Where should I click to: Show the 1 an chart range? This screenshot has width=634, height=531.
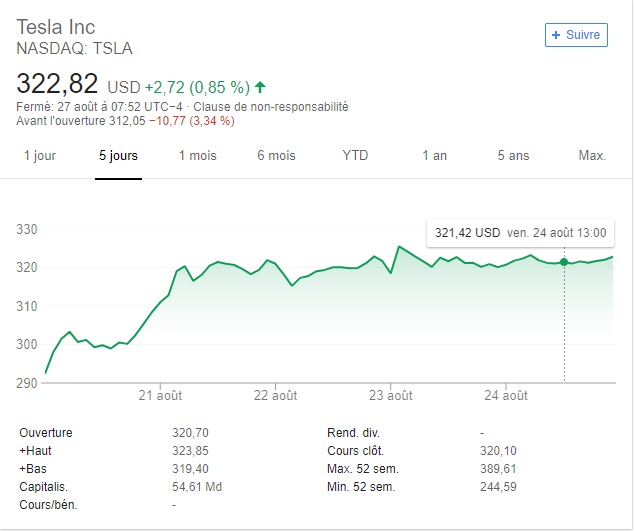click(435, 155)
